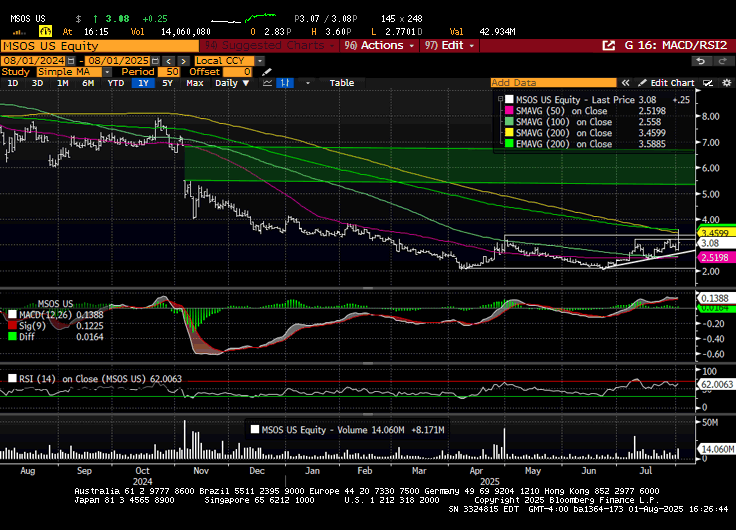Edit the start date 08/01/2024 field
Viewport: 736px width, 530px height.
coord(34,61)
